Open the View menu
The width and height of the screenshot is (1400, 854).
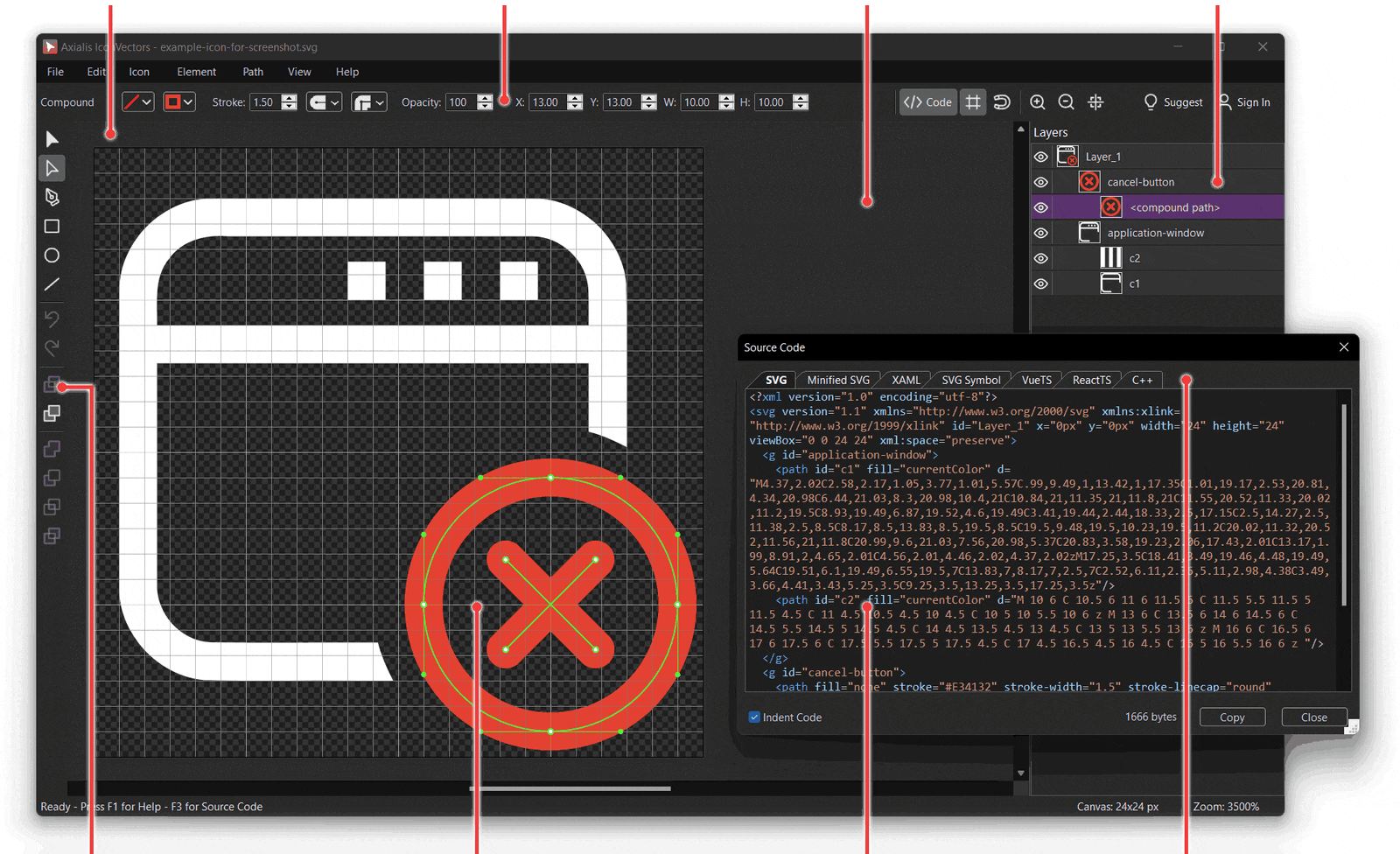[299, 72]
